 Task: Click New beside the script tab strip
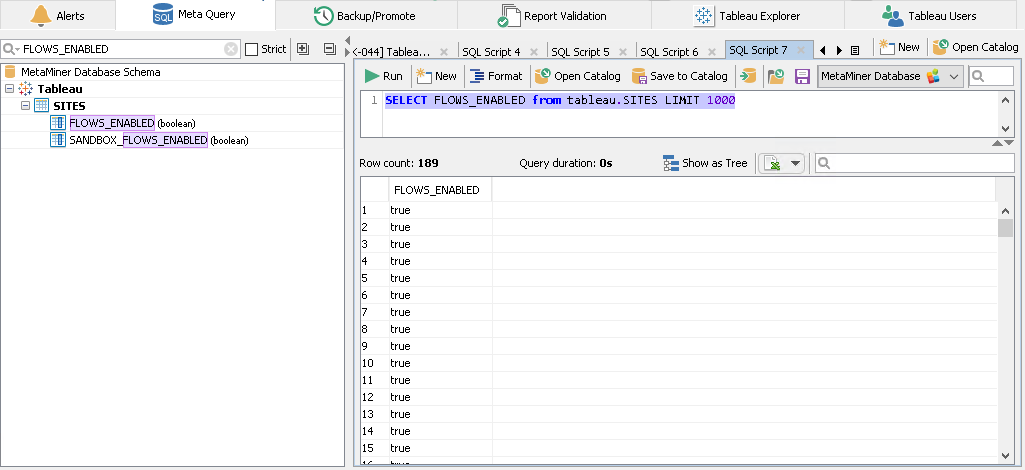click(x=899, y=47)
